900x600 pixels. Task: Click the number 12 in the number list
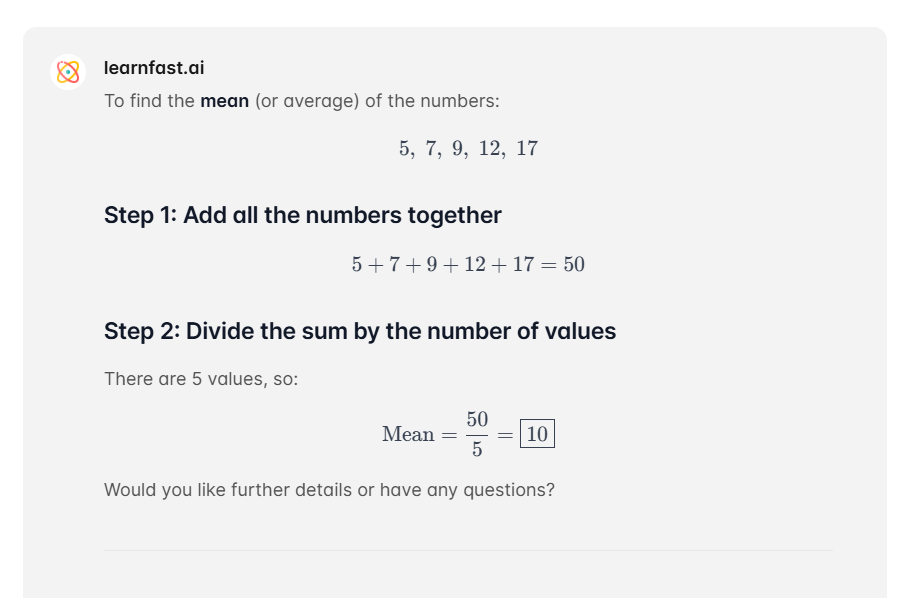click(x=489, y=149)
